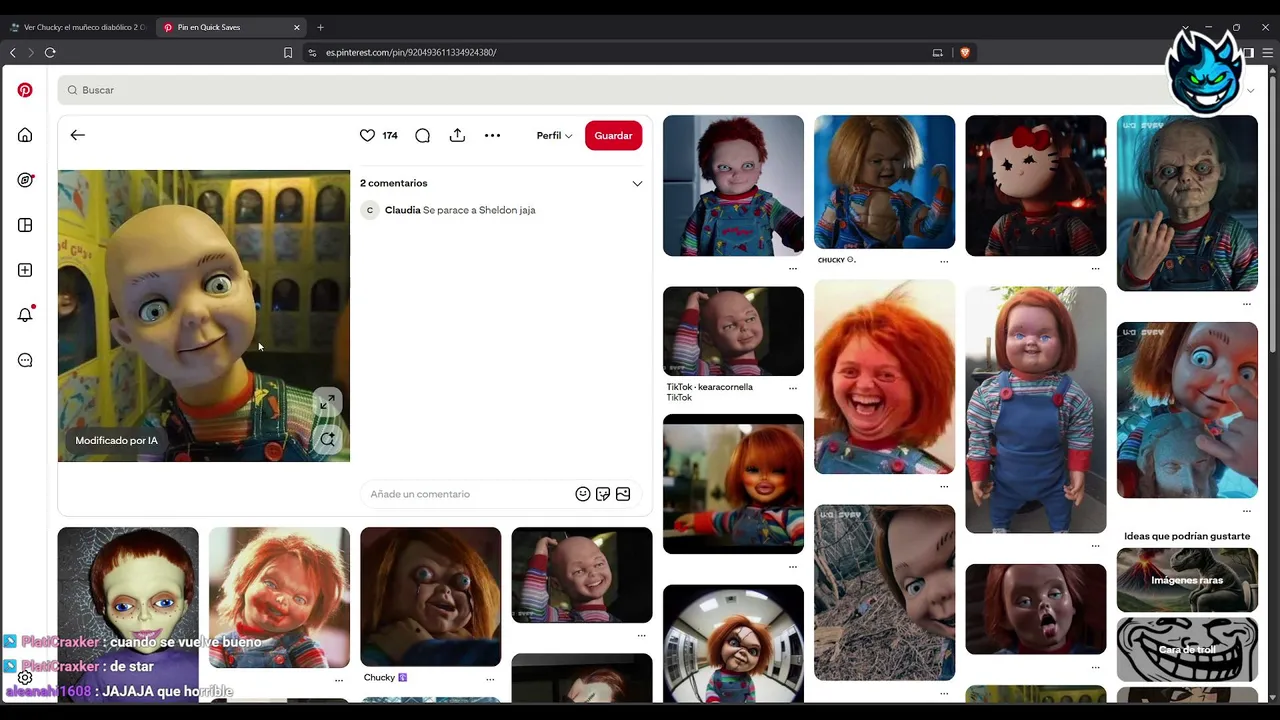Open the notifications bell icon
This screenshot has height=720, width=1280.
25,315
